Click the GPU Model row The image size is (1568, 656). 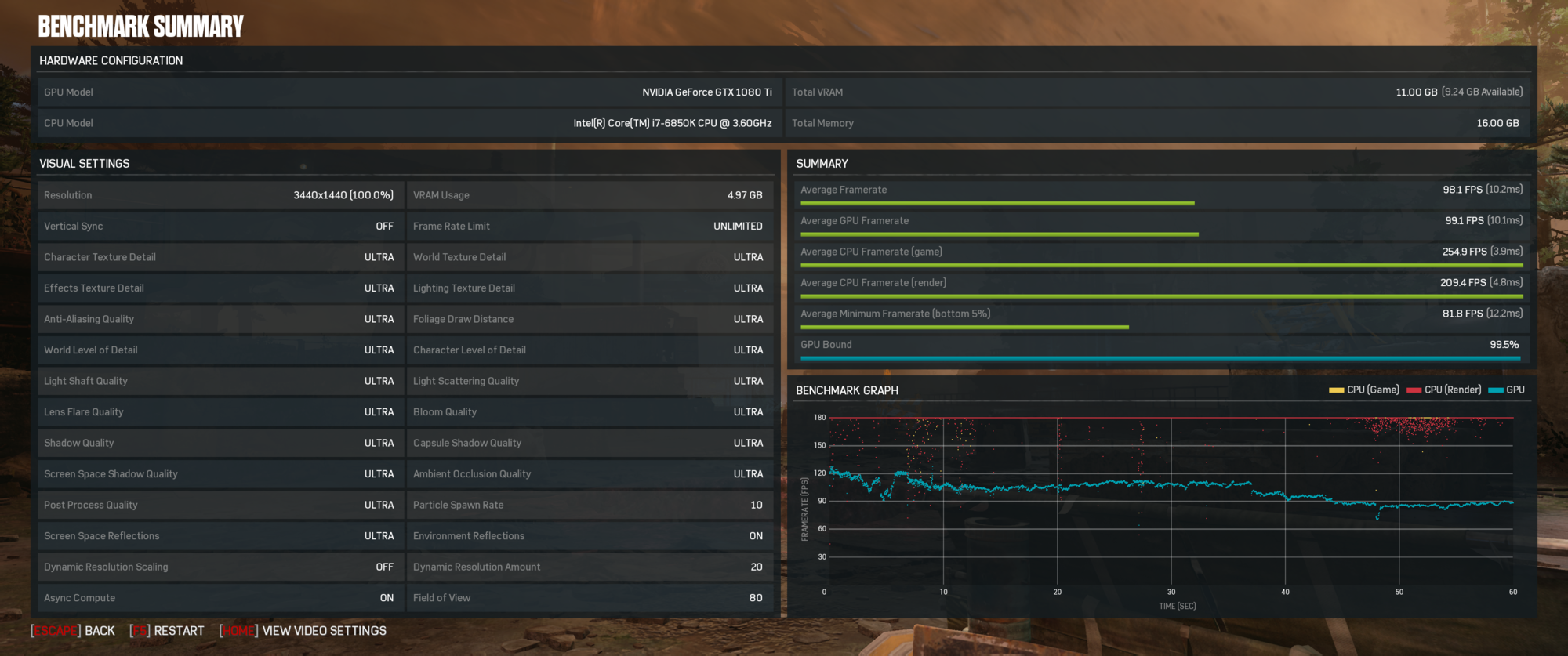tap(408, 92)
